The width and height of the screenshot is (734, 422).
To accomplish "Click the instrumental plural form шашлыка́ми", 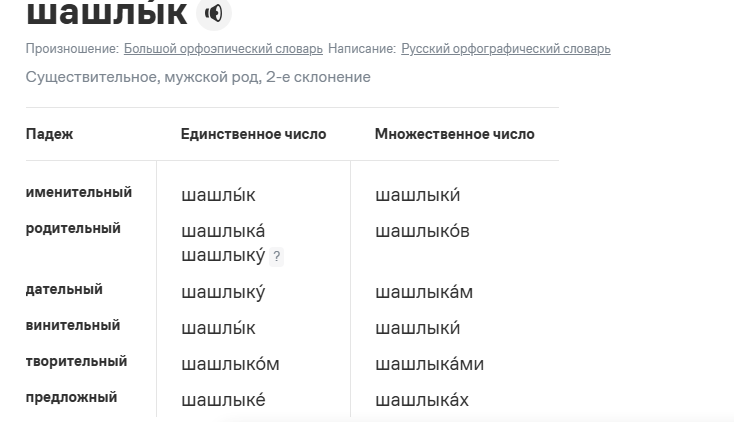I will pyautogui.click(x=429, y=364).
